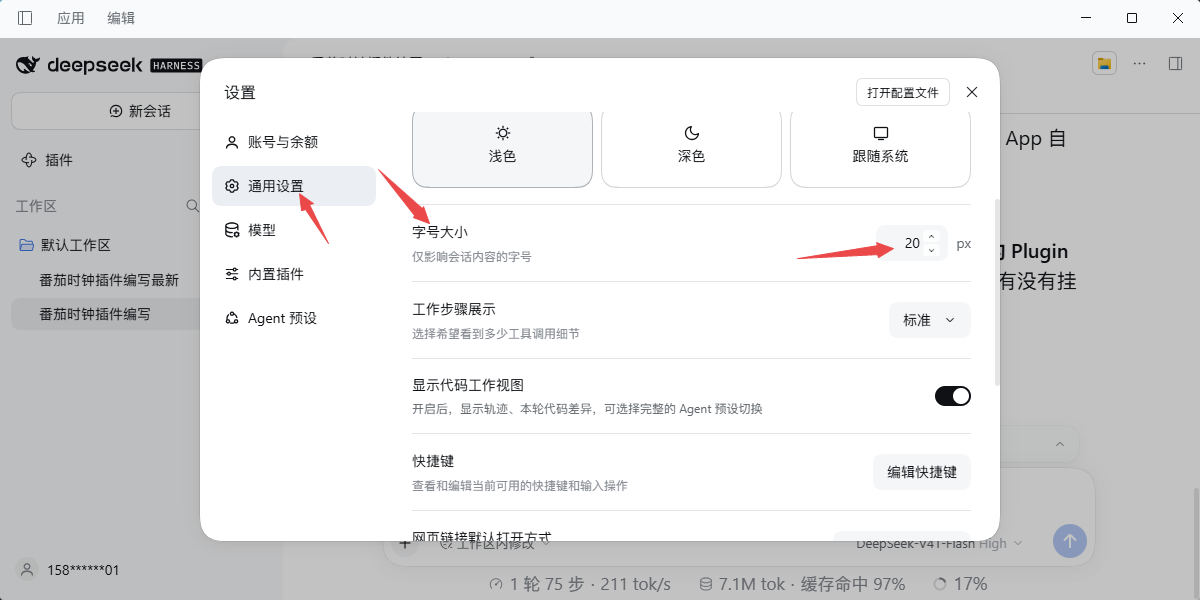Image resolution: width=1200 pixels, height=600 pixels.
Task: Focus the 字号大小 number field
Action: click(911, 243)
